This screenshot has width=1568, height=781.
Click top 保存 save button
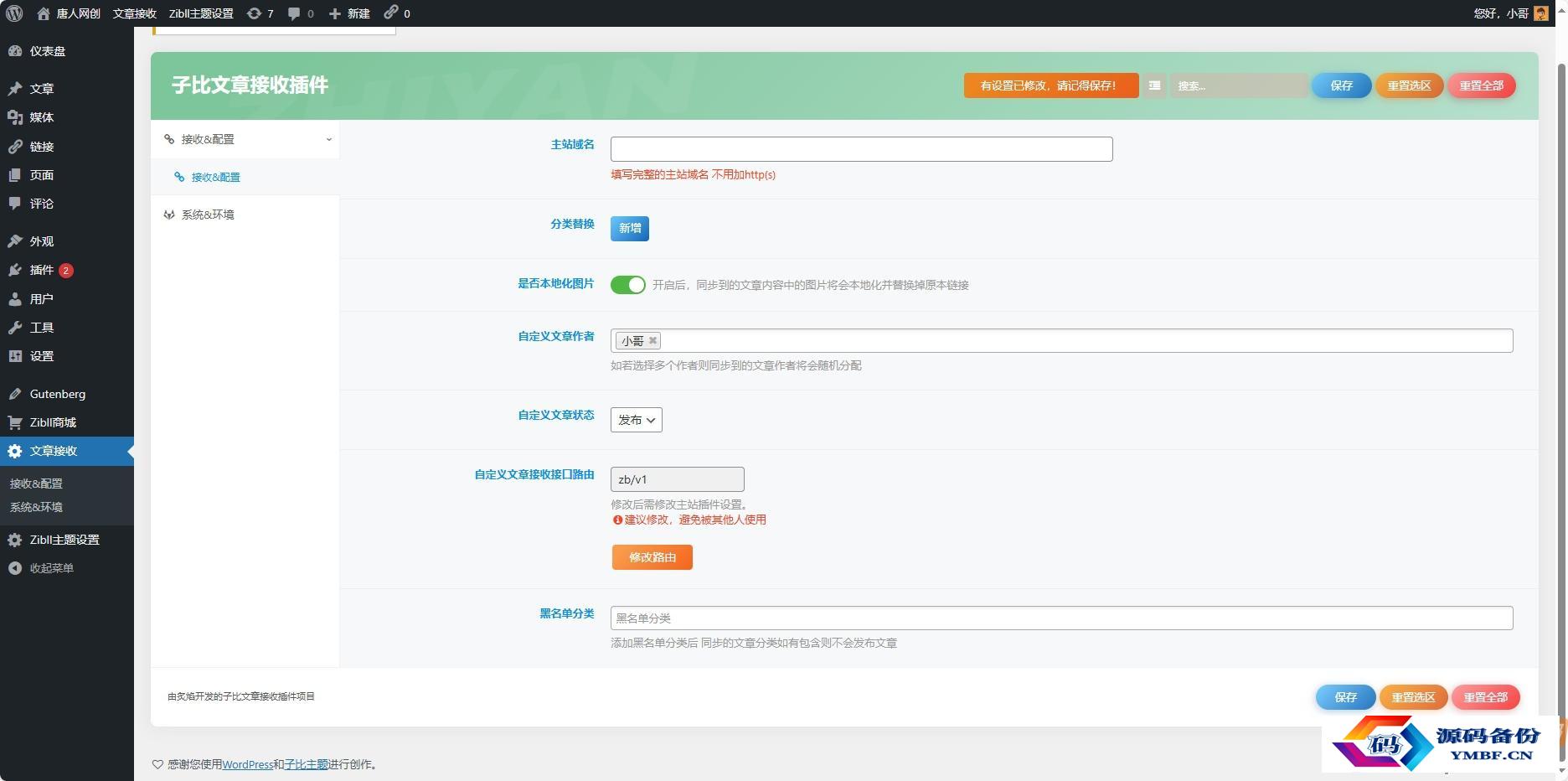1342,85
